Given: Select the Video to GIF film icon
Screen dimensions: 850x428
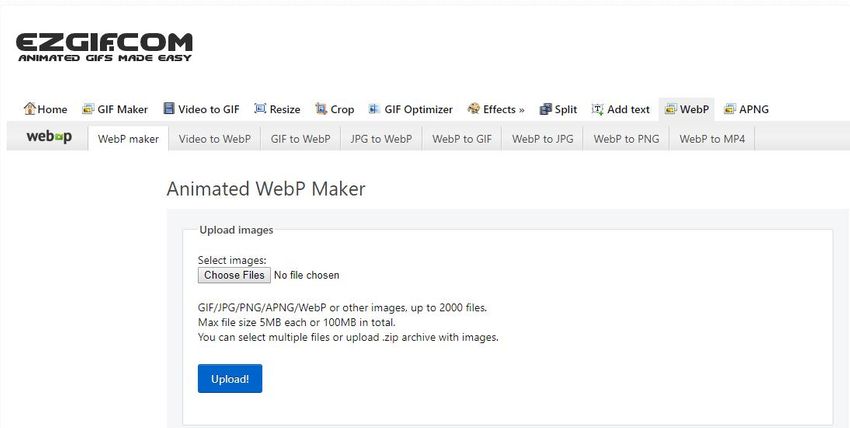Looking at the screenshot, I should click(x=169, y=109).
